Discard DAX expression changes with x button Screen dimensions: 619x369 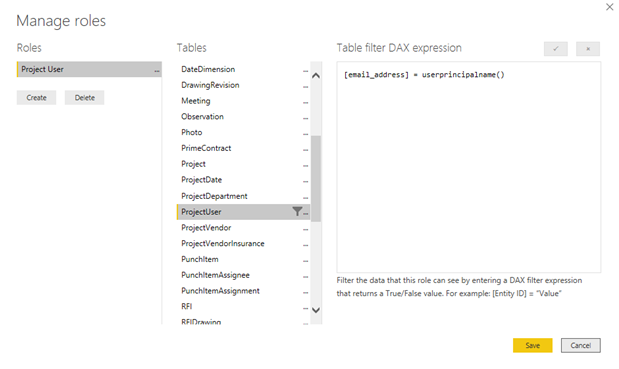point(588,49)
